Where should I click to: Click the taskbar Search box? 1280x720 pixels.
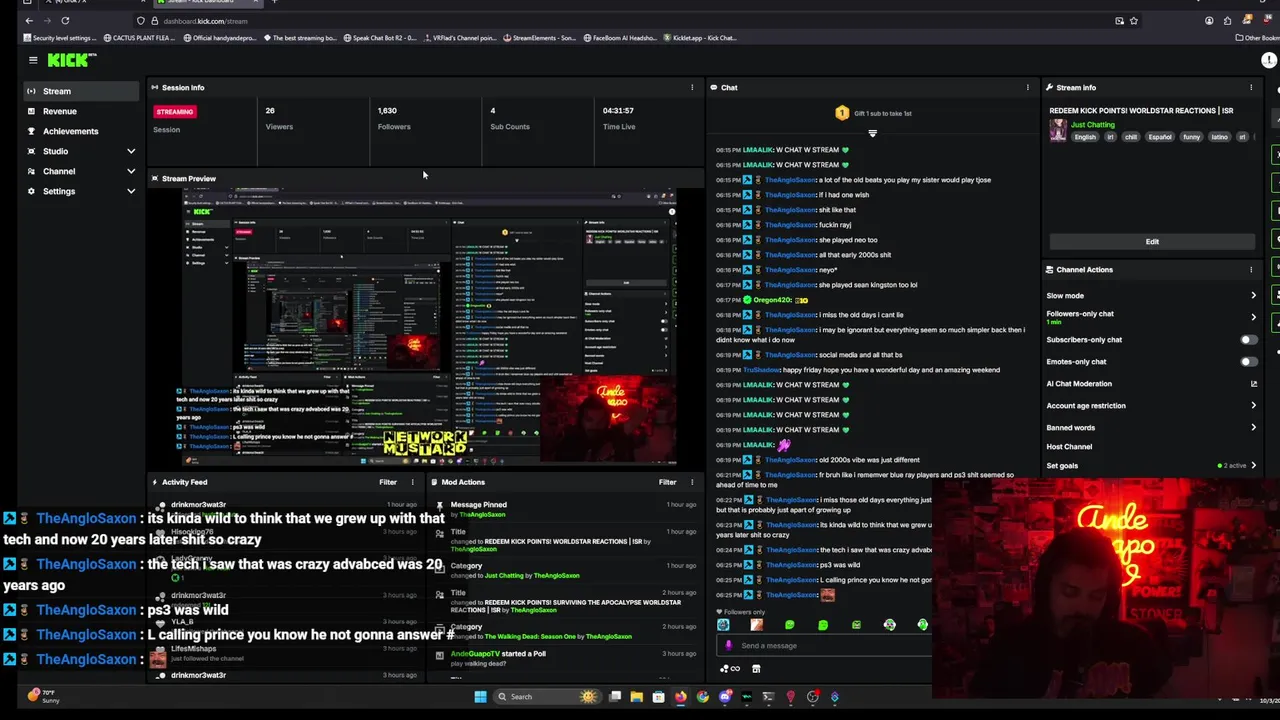550,697
